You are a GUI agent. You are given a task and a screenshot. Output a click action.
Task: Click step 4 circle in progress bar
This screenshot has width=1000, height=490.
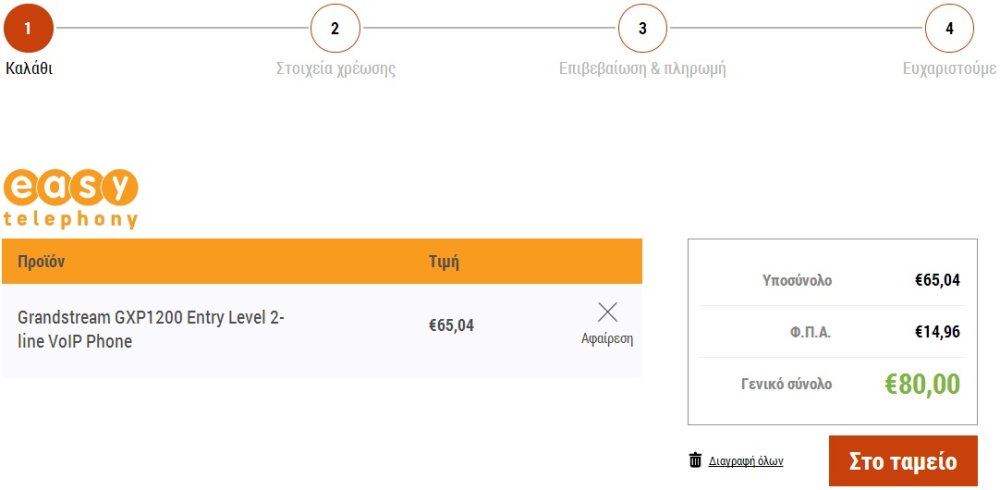(949, 28)
